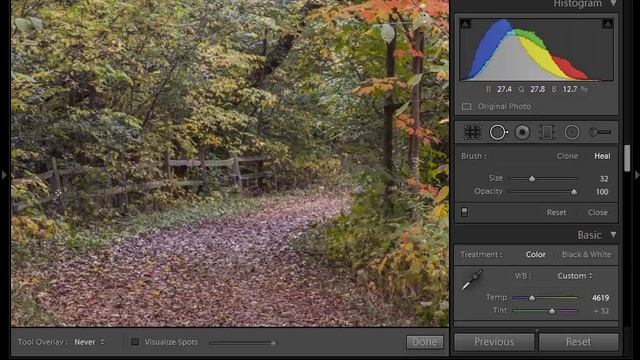The image size is (640, 360).
Task: Click the Size value 32 field
Action: click(x=604, y=179)
